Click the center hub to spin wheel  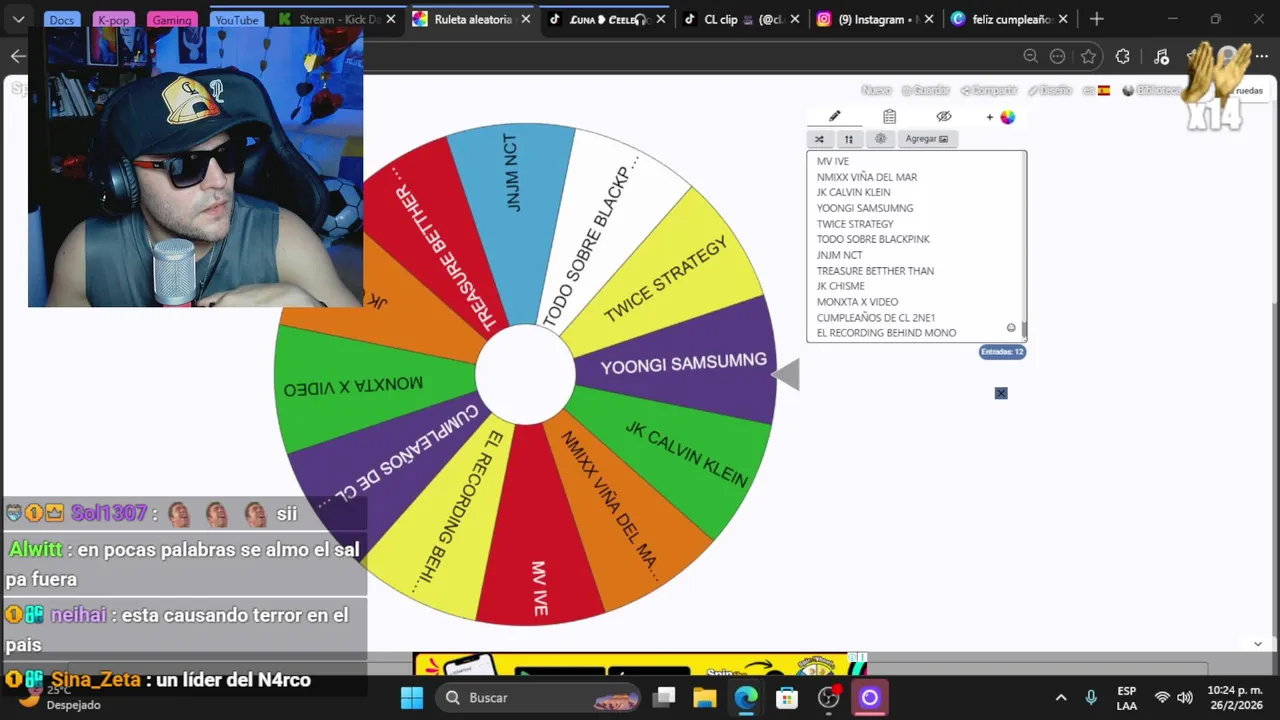point(525,374)
